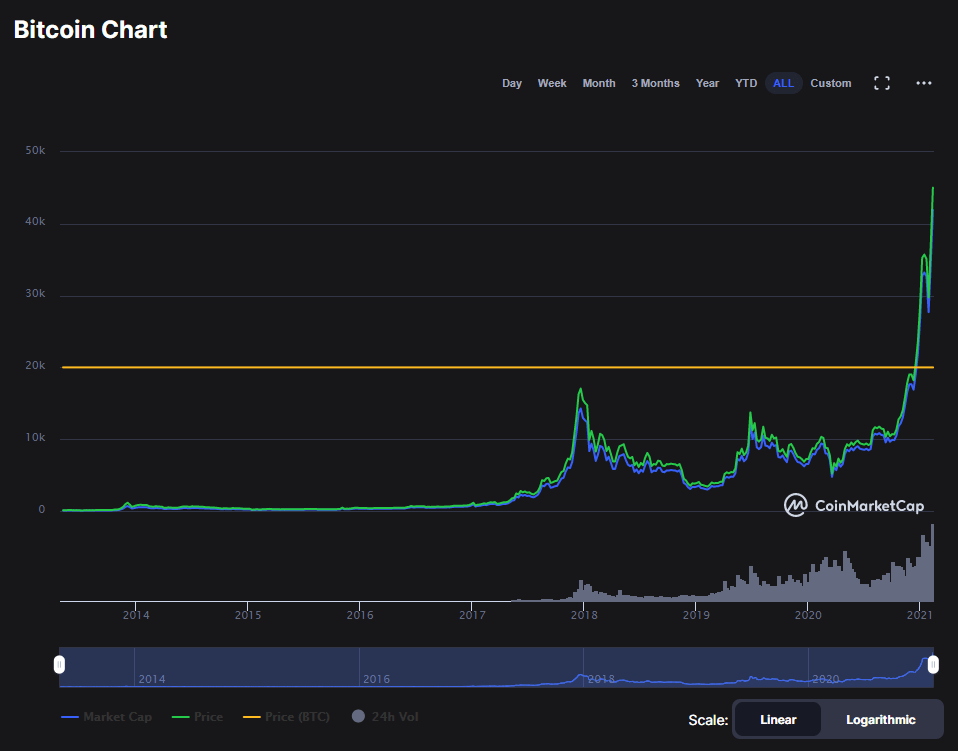The image size is (958, 751).
Task: Select the ALL time range
Action: pyautogui.click(x=783, y=83)
